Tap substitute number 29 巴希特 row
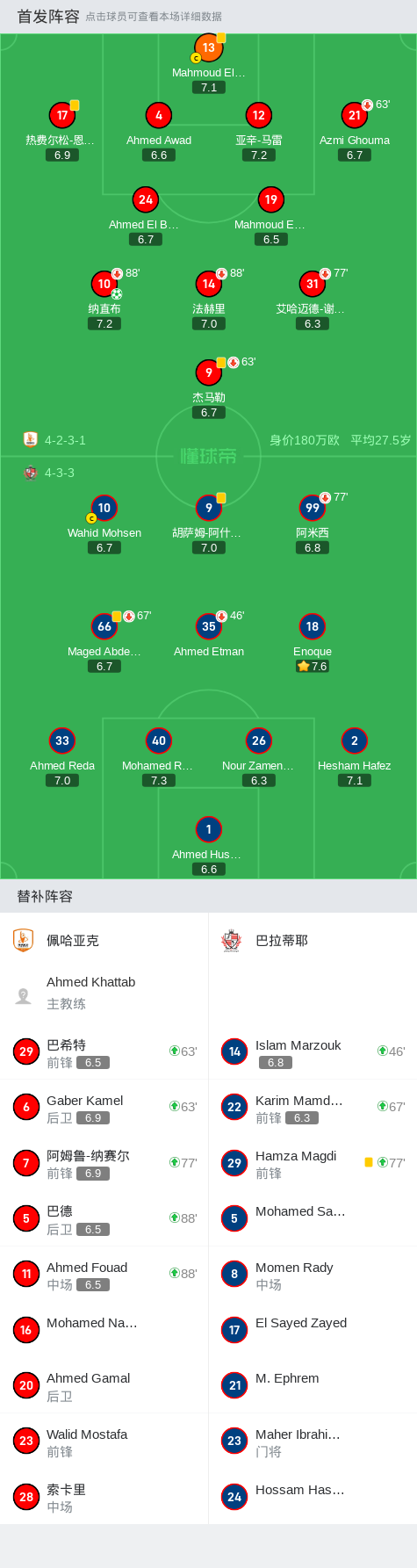This screenshot has width=417, height=1568. tap(104, 1051)
